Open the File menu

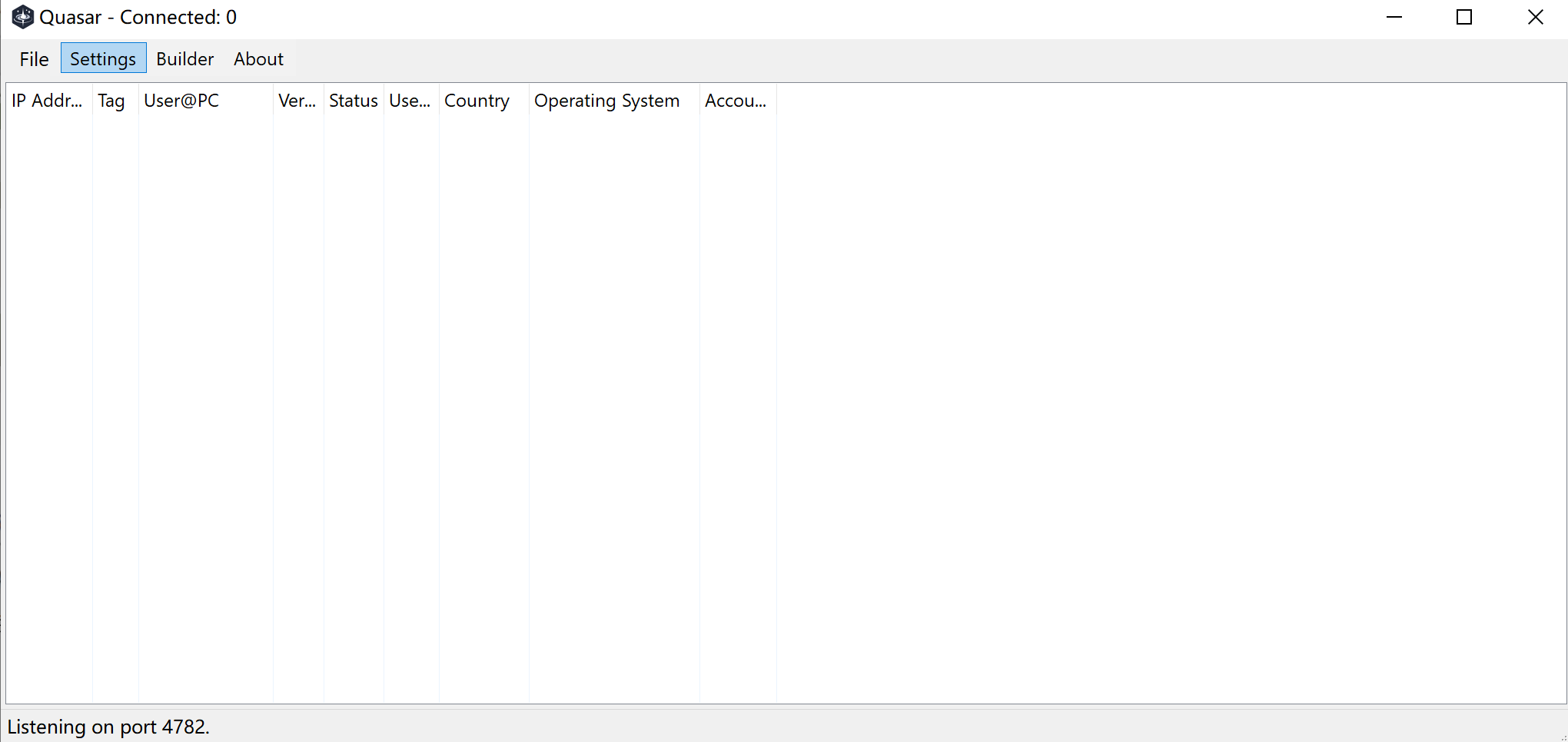pos(34,58)
